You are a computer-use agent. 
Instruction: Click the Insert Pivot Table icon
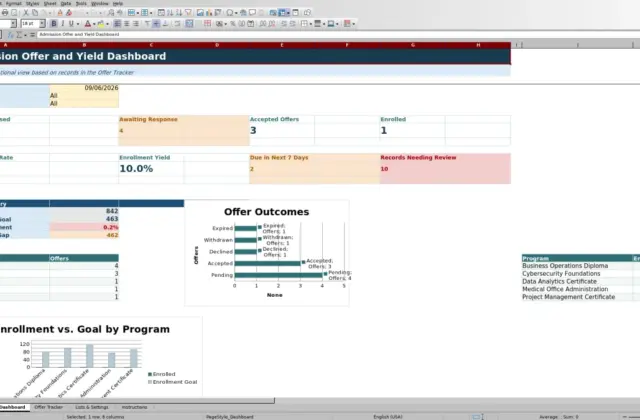point(218,13)
